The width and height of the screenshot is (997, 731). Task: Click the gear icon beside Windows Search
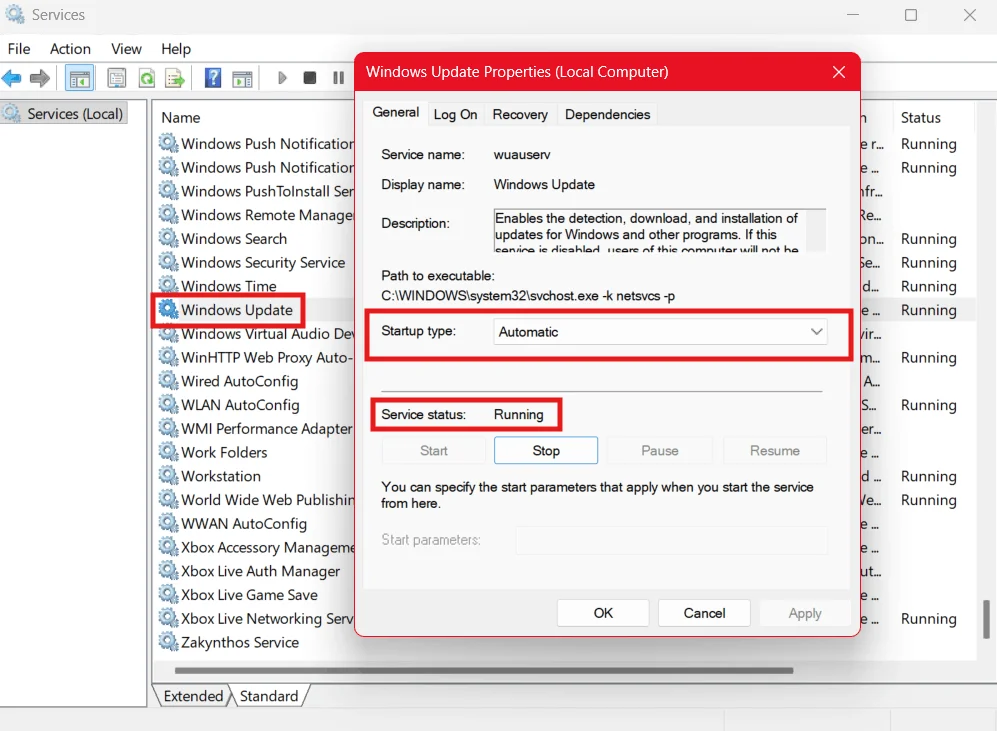168,238
